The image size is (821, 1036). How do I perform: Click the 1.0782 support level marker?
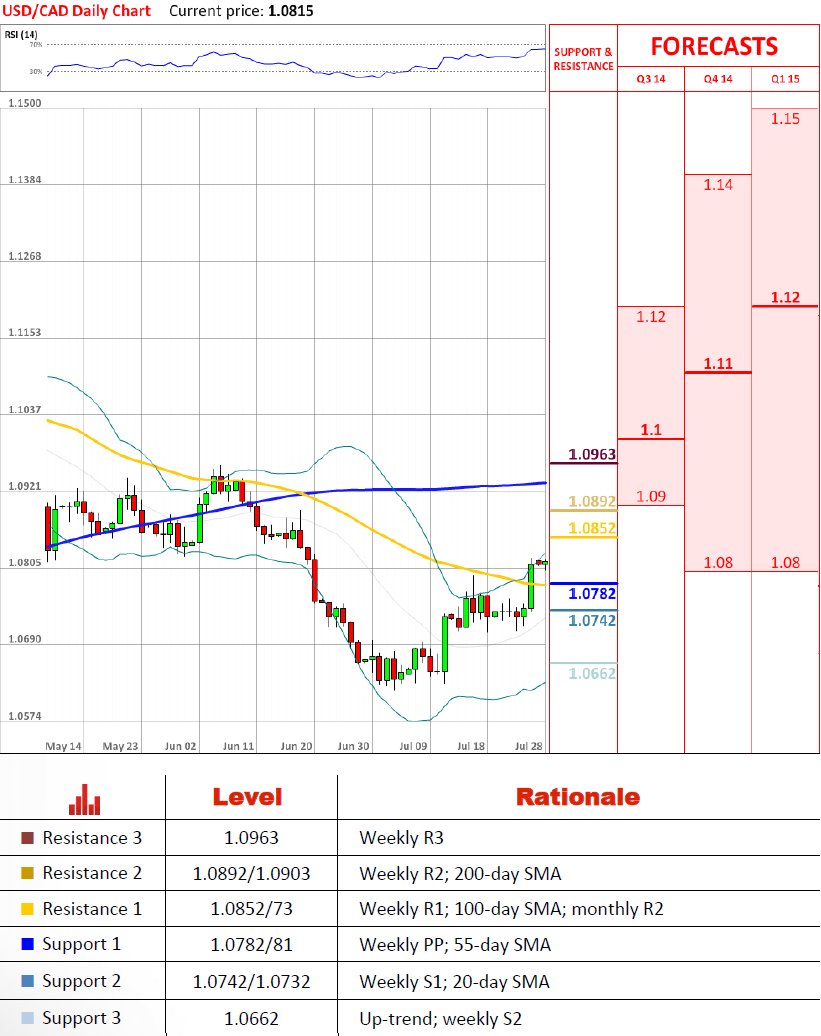pyautogui.click(x=592, y=593)
